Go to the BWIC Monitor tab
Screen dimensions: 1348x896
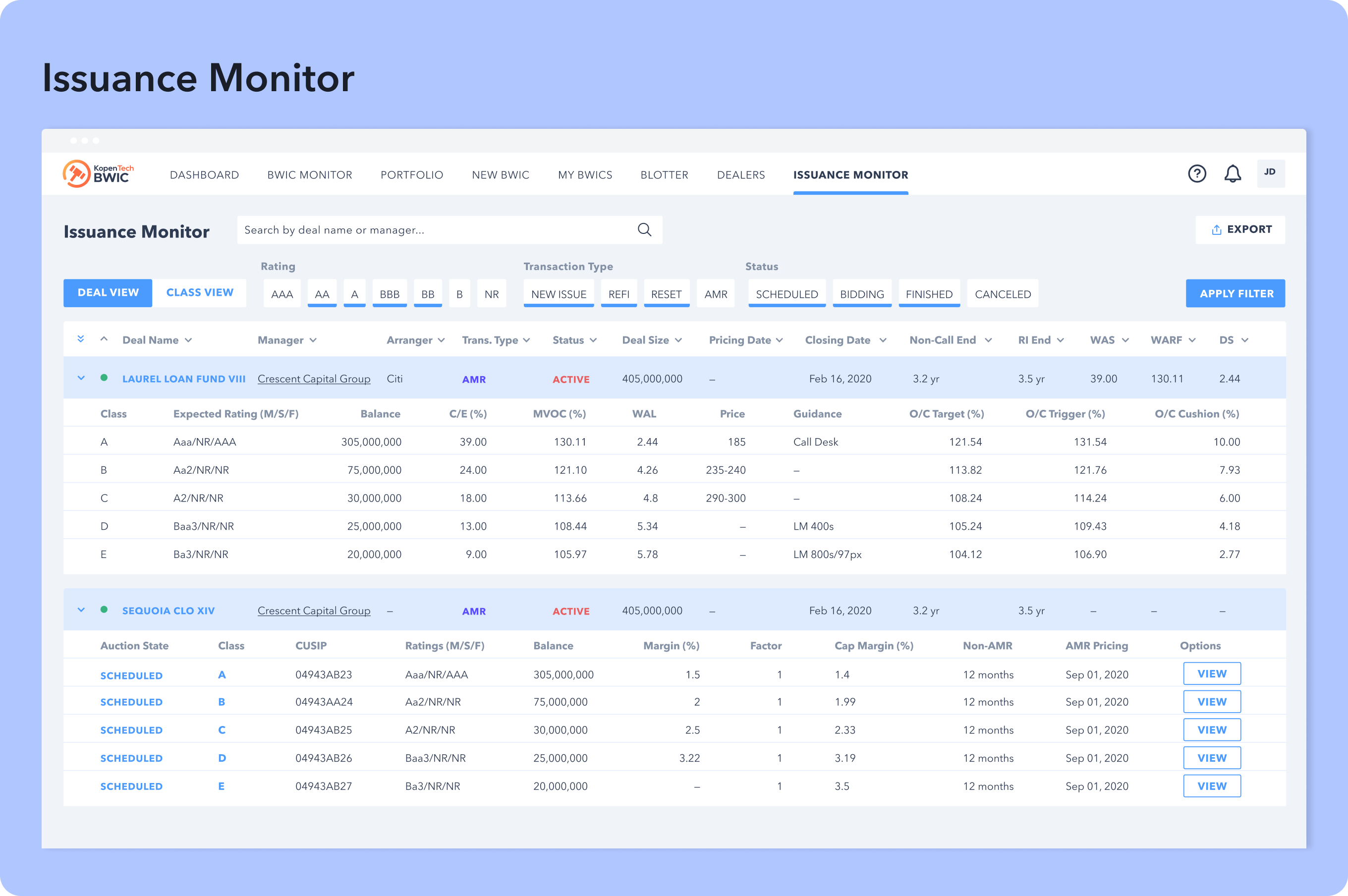pos(309,175)
